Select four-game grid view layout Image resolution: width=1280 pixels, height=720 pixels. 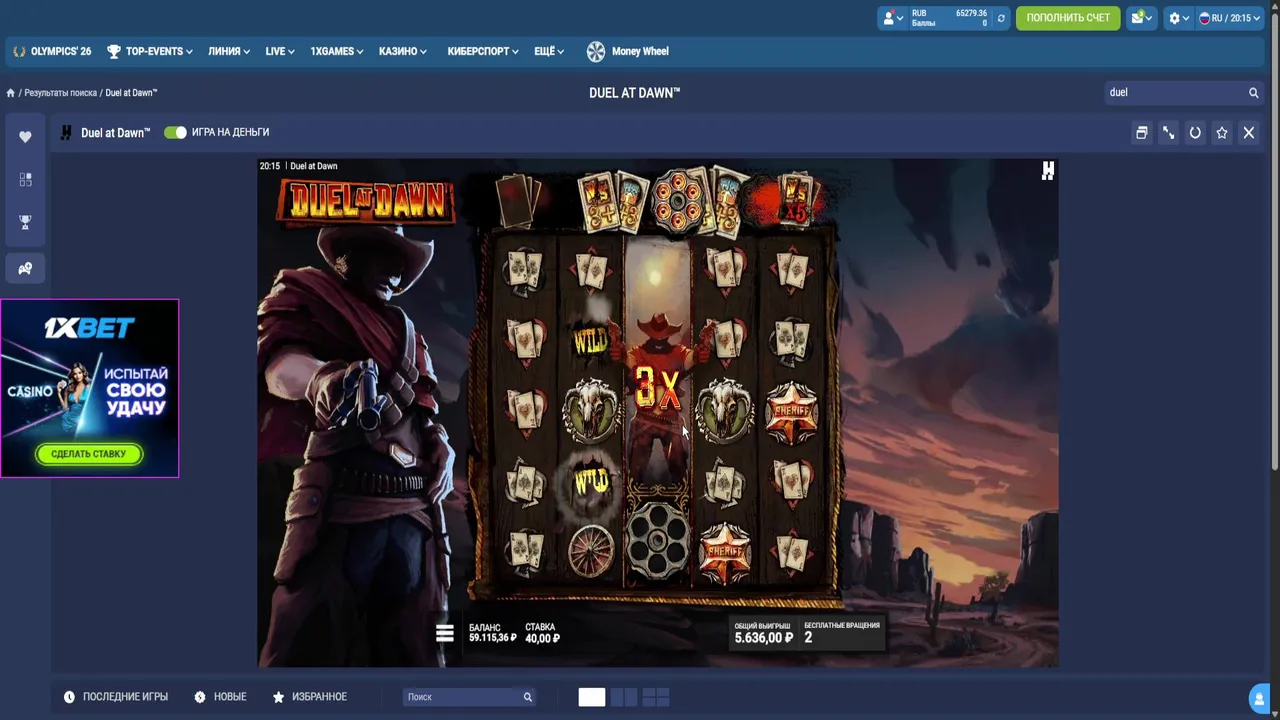click(656, 697)
